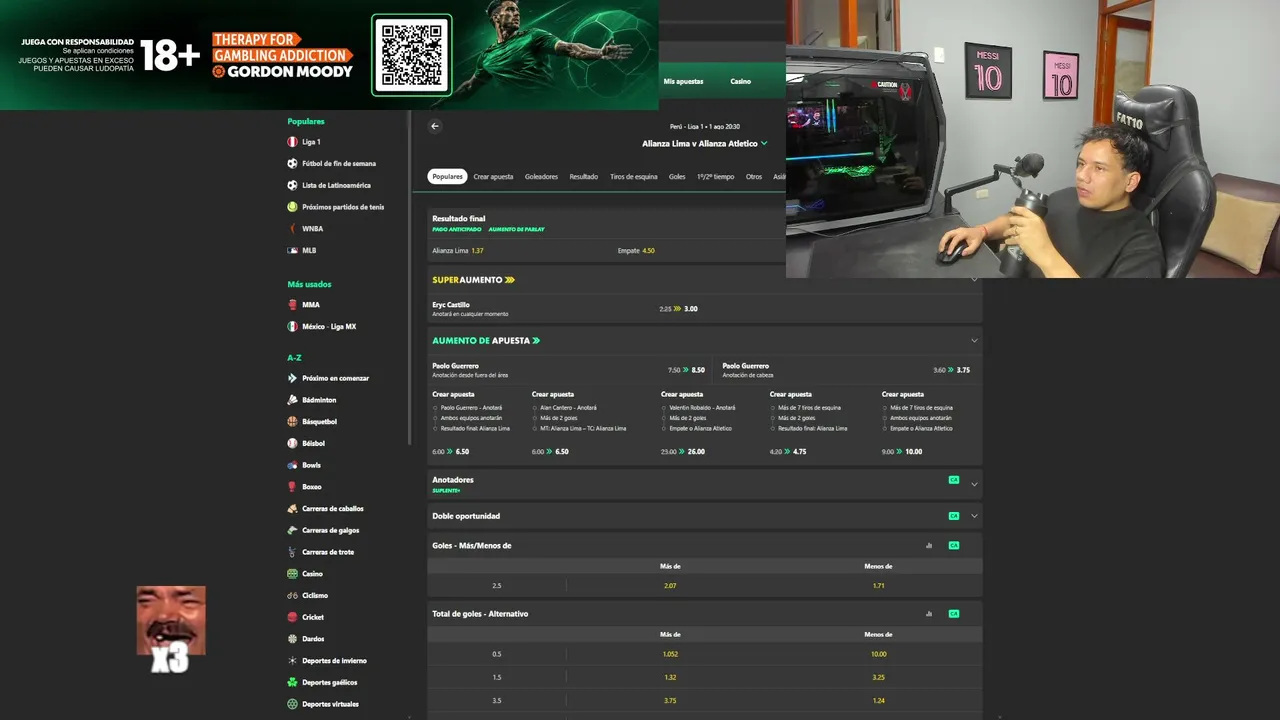
Task: Click the CA badge on Anotadores row
Action: 954,480
